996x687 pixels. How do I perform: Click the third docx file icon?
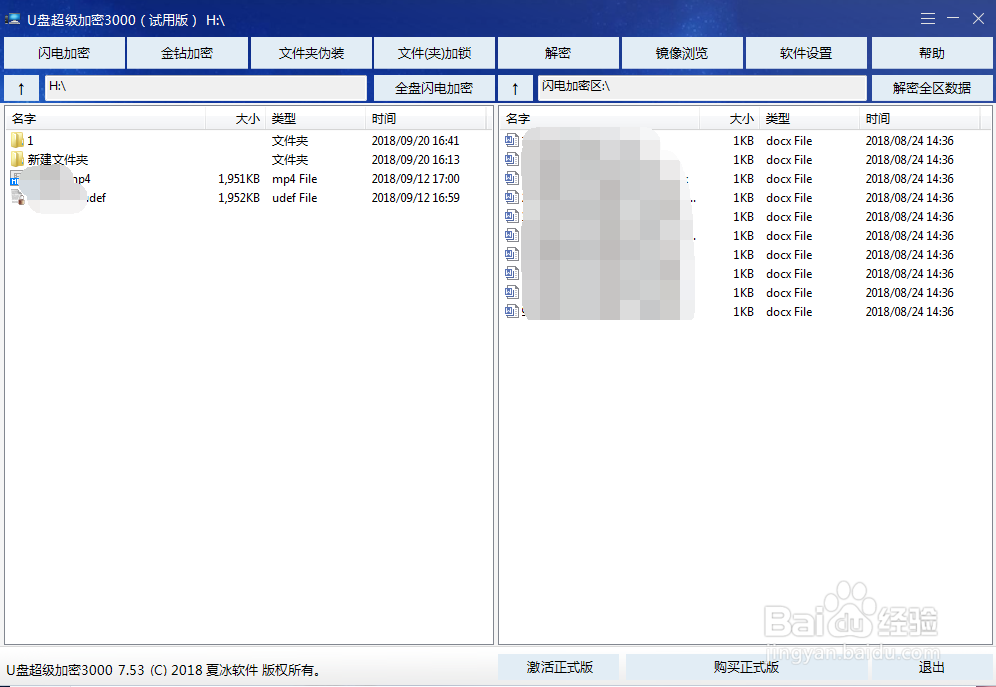(511, 178)
